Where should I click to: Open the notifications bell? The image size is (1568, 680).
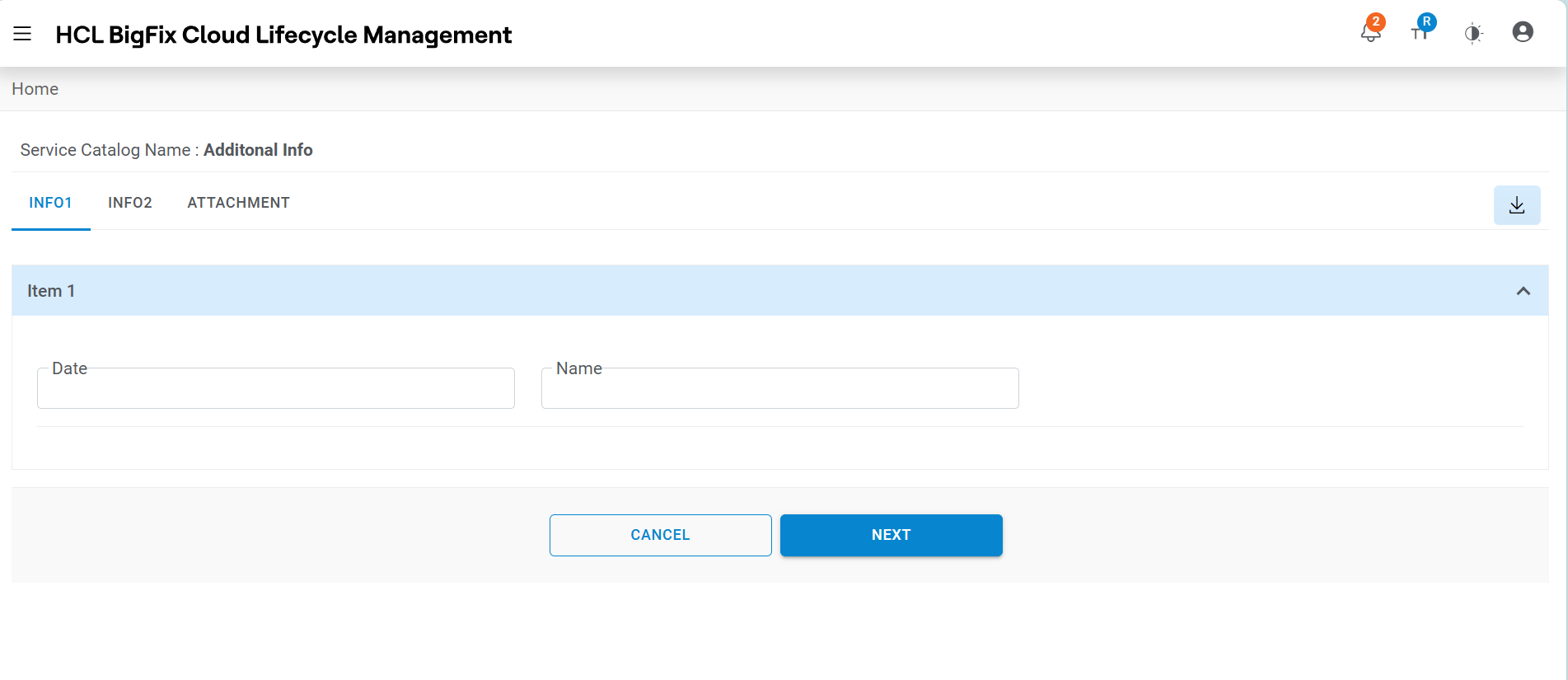[x=1369, y=35]
